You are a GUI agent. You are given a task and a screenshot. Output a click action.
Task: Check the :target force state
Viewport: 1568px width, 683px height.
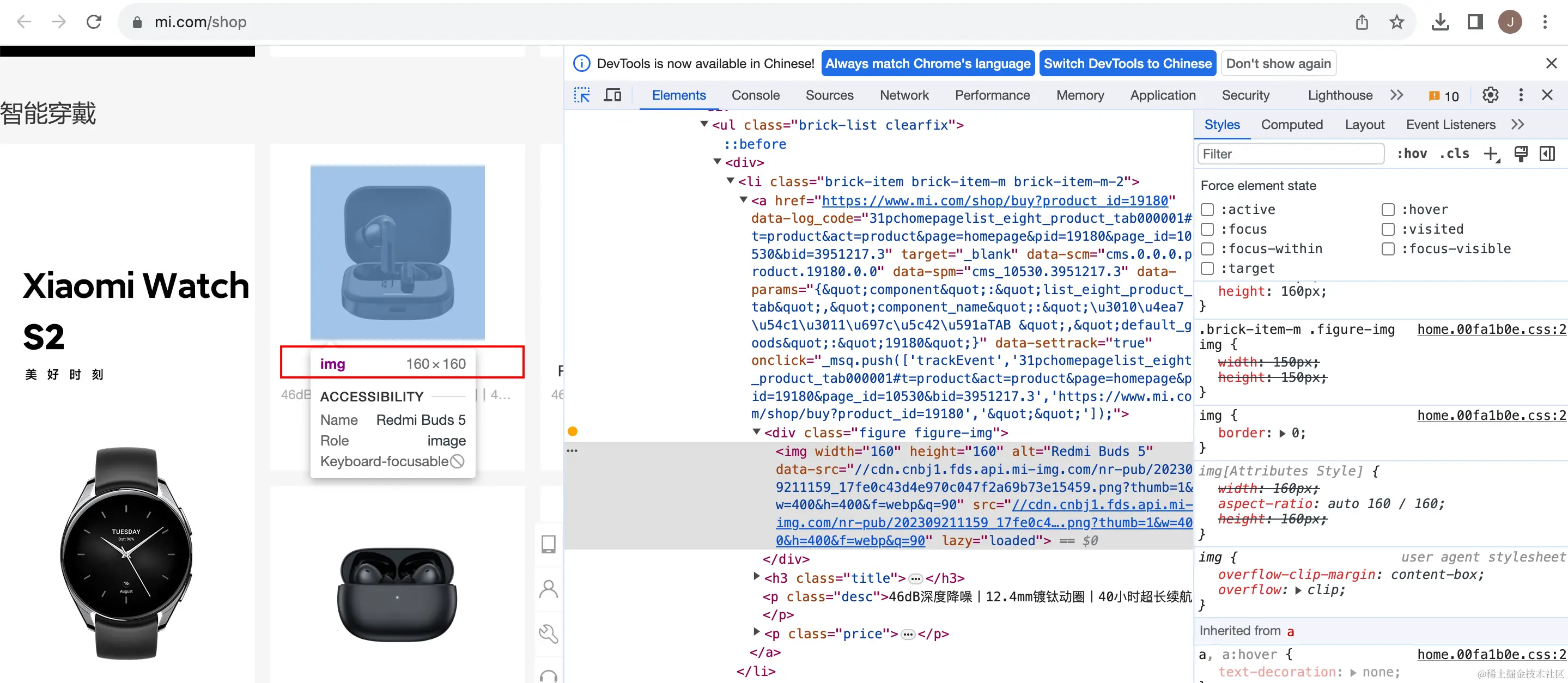coord(1208,269)
